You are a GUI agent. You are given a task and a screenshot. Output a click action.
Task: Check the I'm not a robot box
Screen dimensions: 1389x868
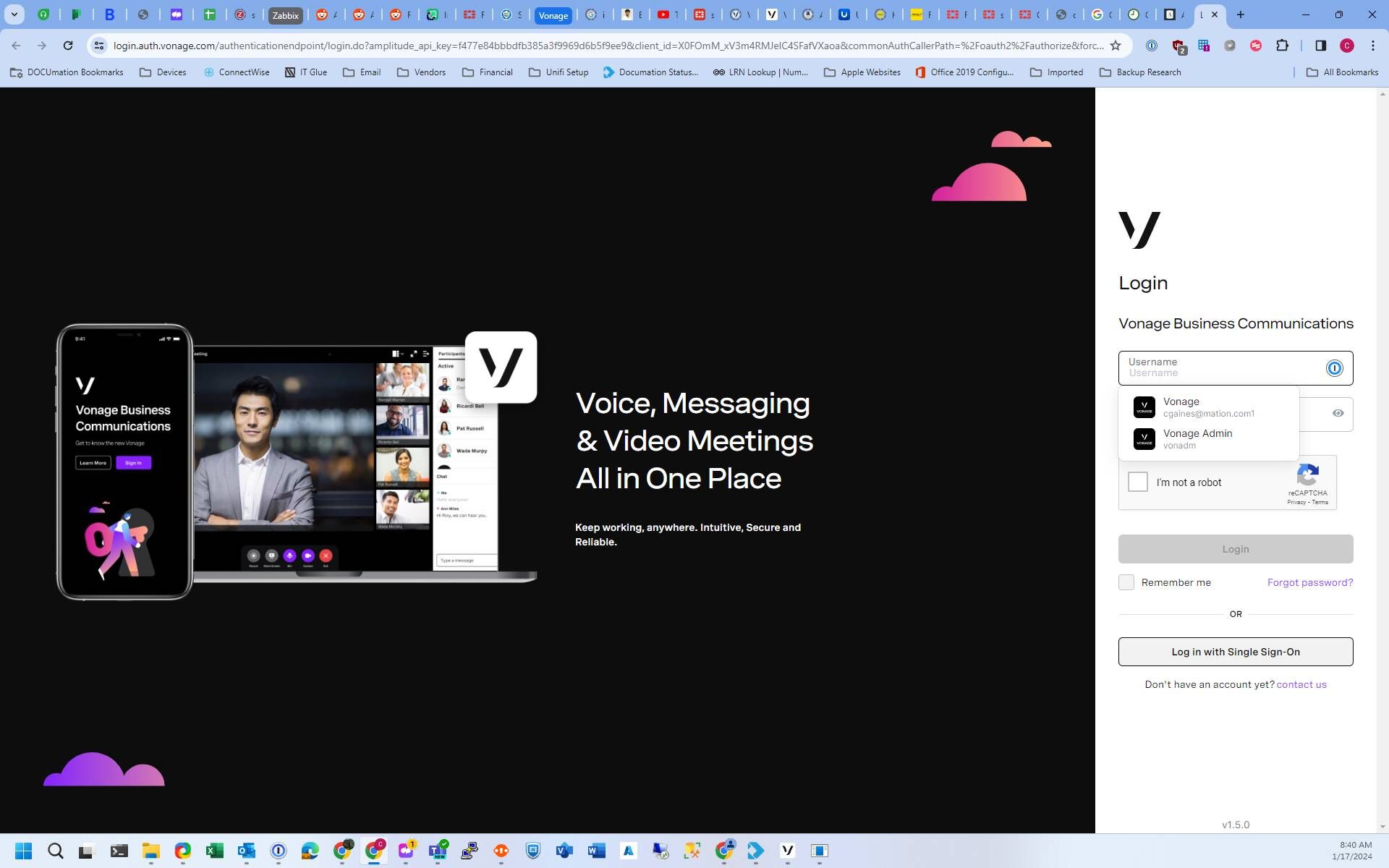[x=1137, y=482]
